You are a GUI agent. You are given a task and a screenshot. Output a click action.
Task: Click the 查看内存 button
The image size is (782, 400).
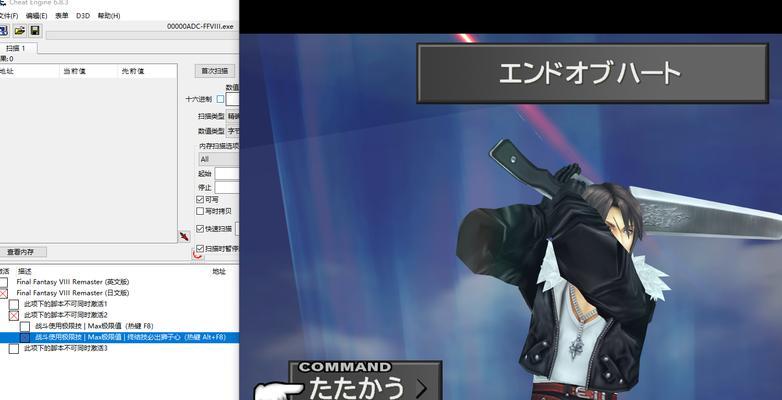point(21,252)
